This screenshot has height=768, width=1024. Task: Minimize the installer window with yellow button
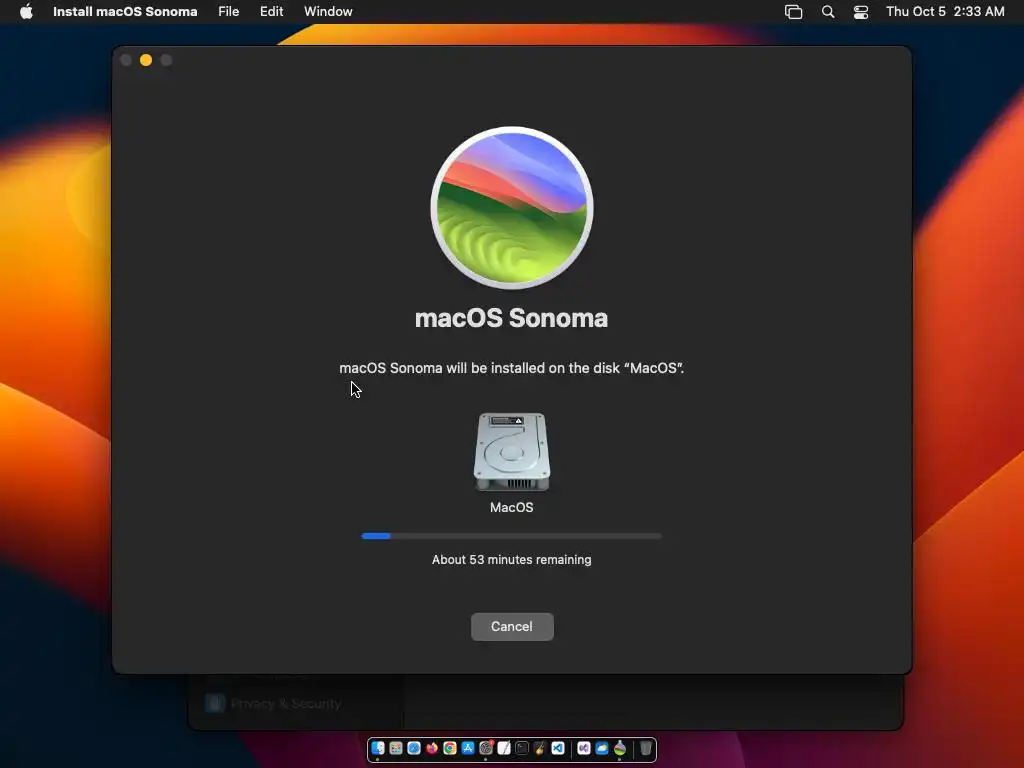[x=146, y=60]
